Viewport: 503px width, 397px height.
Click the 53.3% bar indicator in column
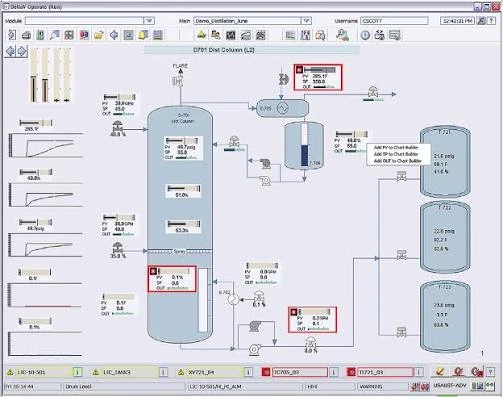click(x=183, y=224)
